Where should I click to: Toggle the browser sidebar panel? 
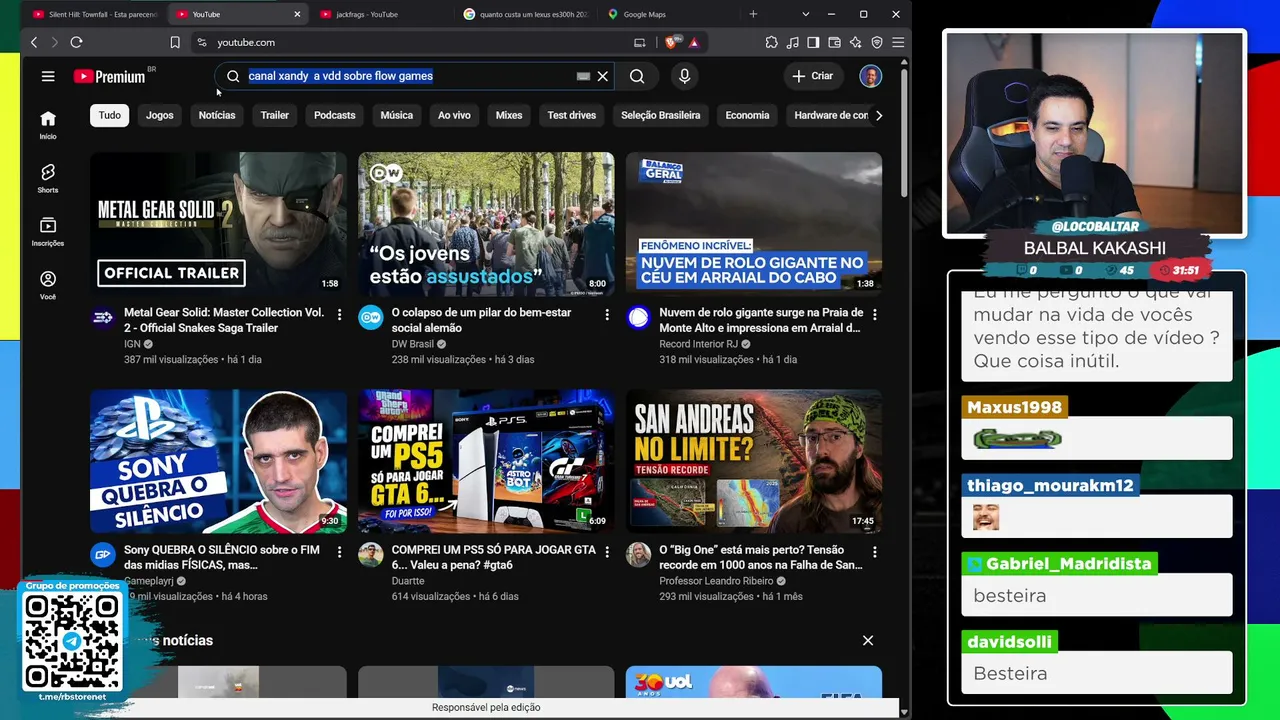pos(813,42)
